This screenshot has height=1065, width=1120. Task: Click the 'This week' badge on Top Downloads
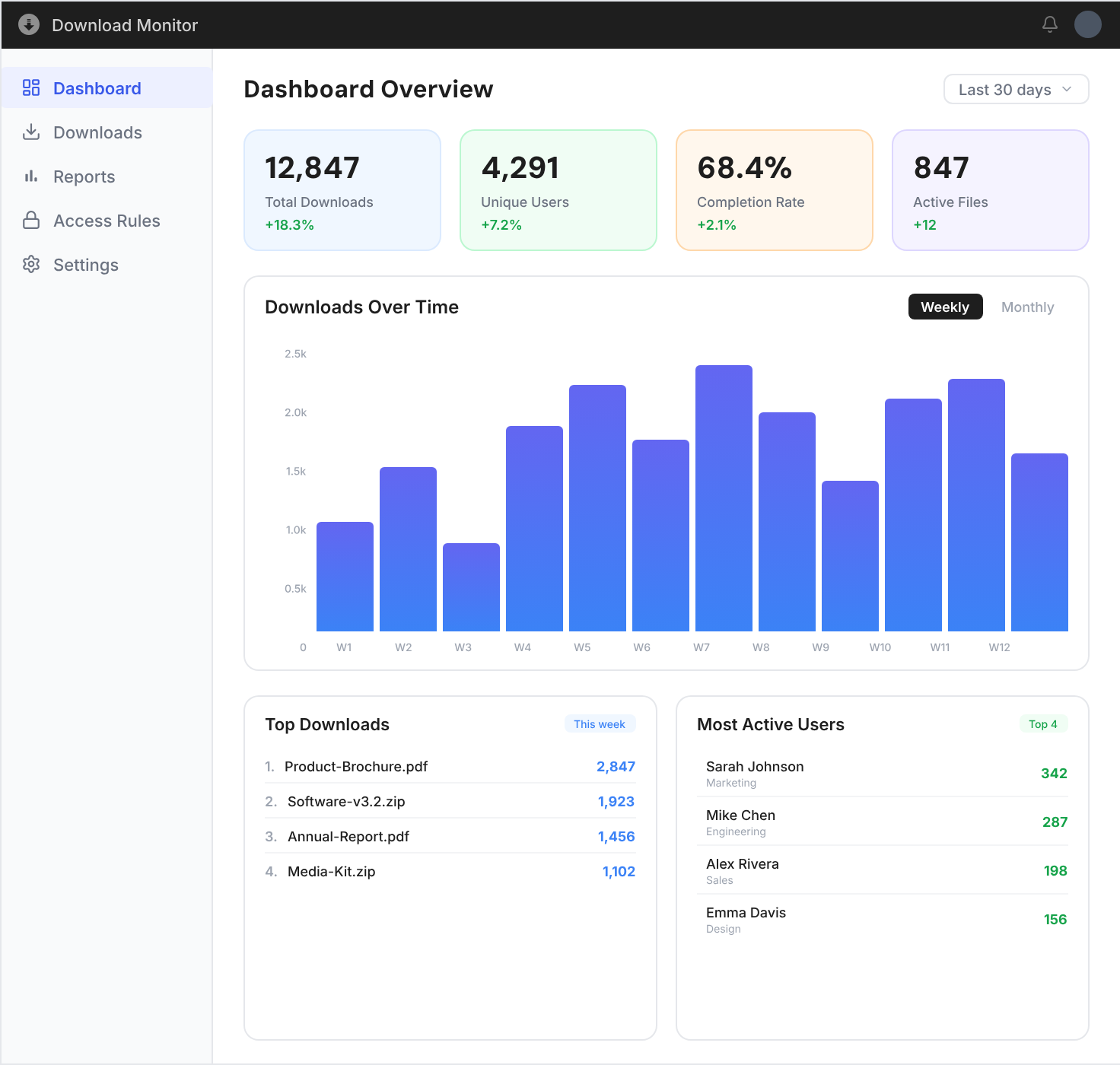(x=600, y=723)
